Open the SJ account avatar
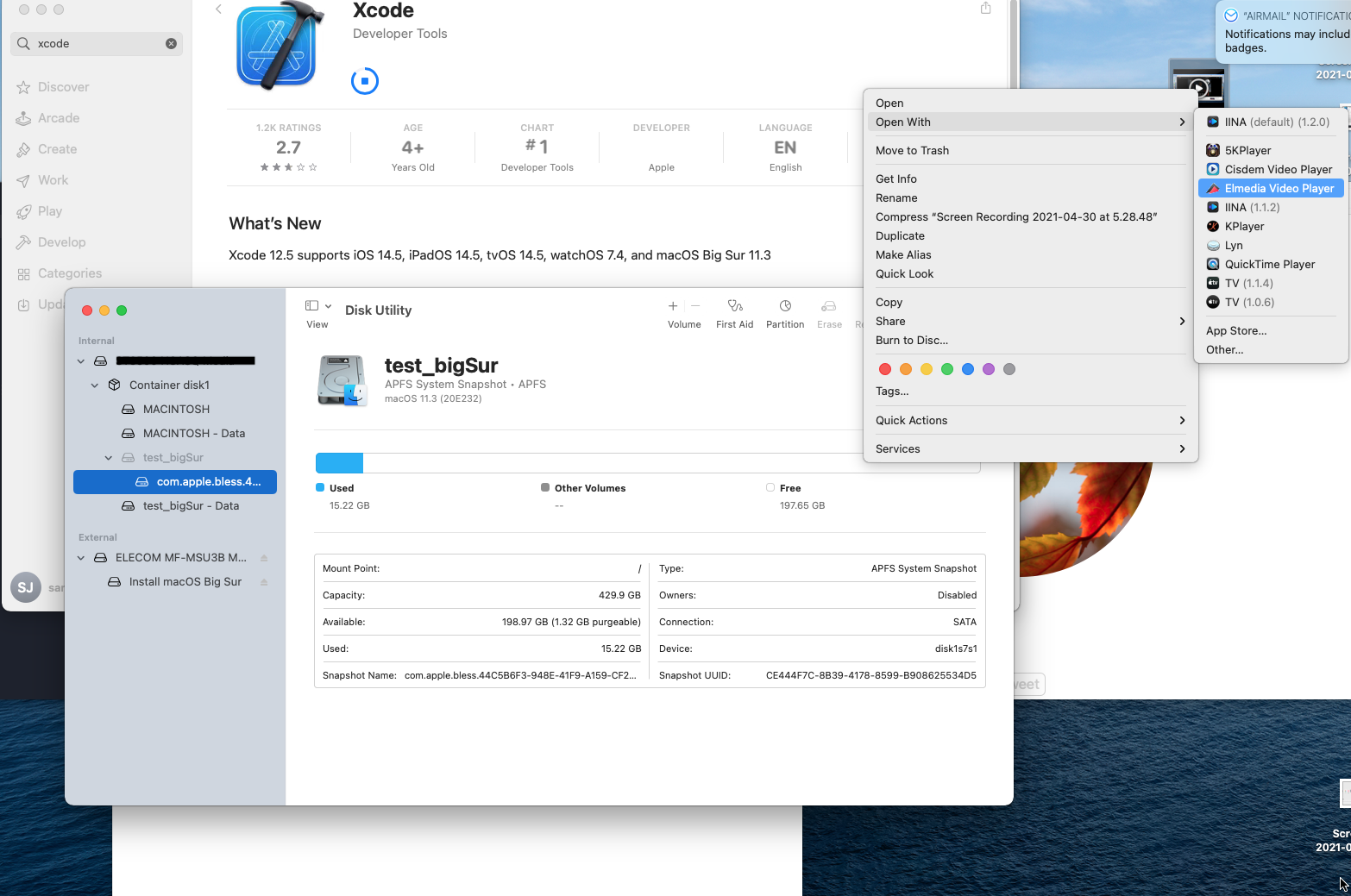Image resolution: width=1351 pixels, height=896 pixels. point(26,587)
